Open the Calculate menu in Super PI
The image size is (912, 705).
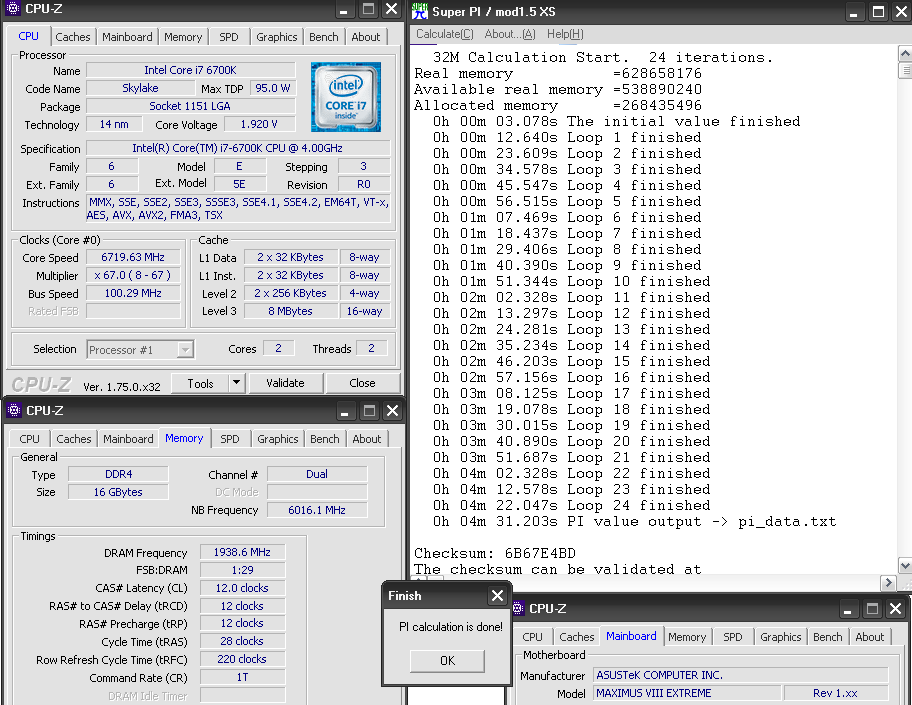[x=444, y=34]
